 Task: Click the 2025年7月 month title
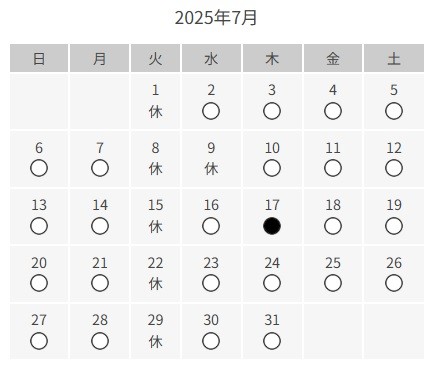coord(216,18)
